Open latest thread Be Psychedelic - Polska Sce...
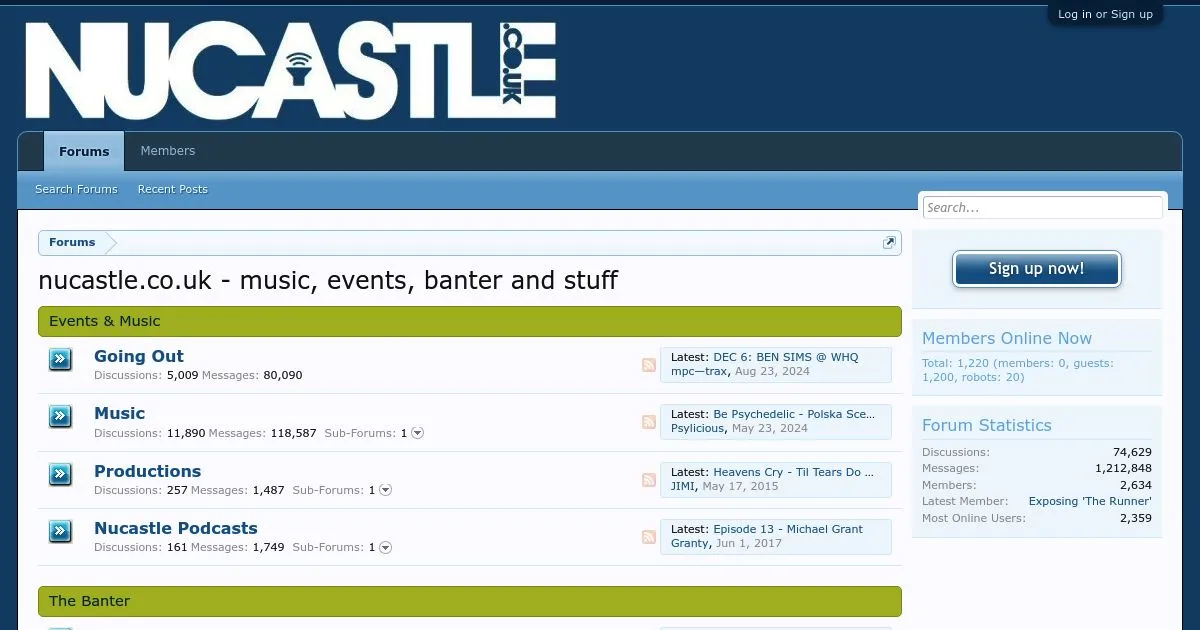Screen dimensions: 1200x630 pos(794,414)
